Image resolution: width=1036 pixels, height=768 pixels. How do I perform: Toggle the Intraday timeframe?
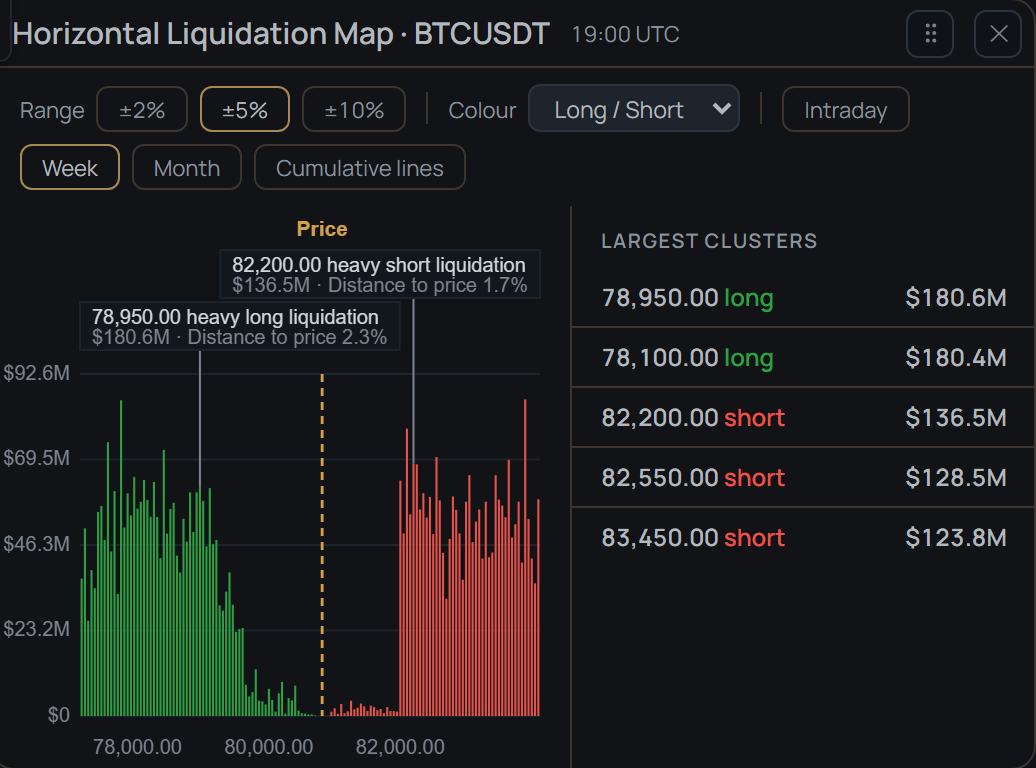tap(846, 110)
